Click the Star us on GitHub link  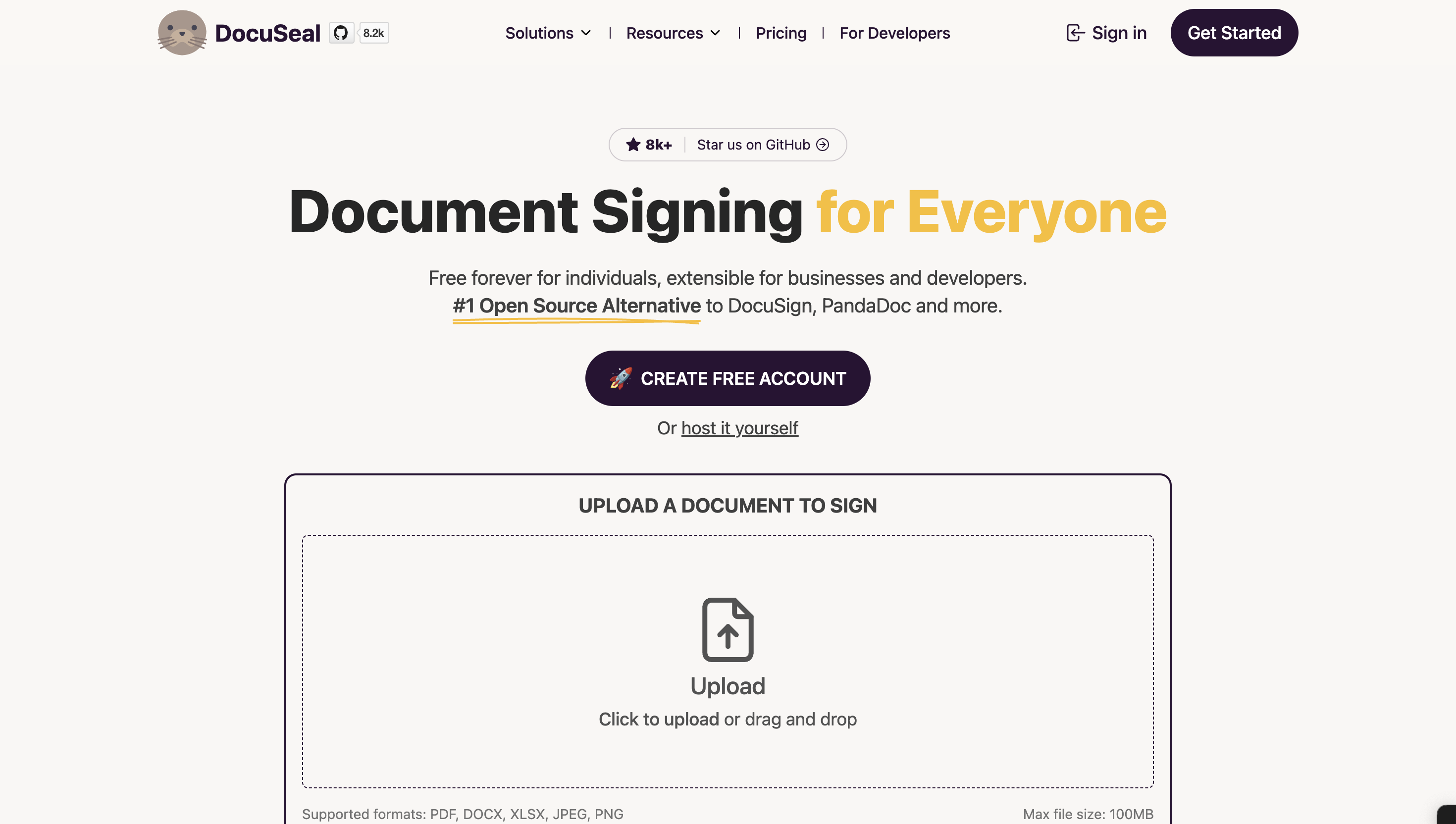tap(763, 145)
